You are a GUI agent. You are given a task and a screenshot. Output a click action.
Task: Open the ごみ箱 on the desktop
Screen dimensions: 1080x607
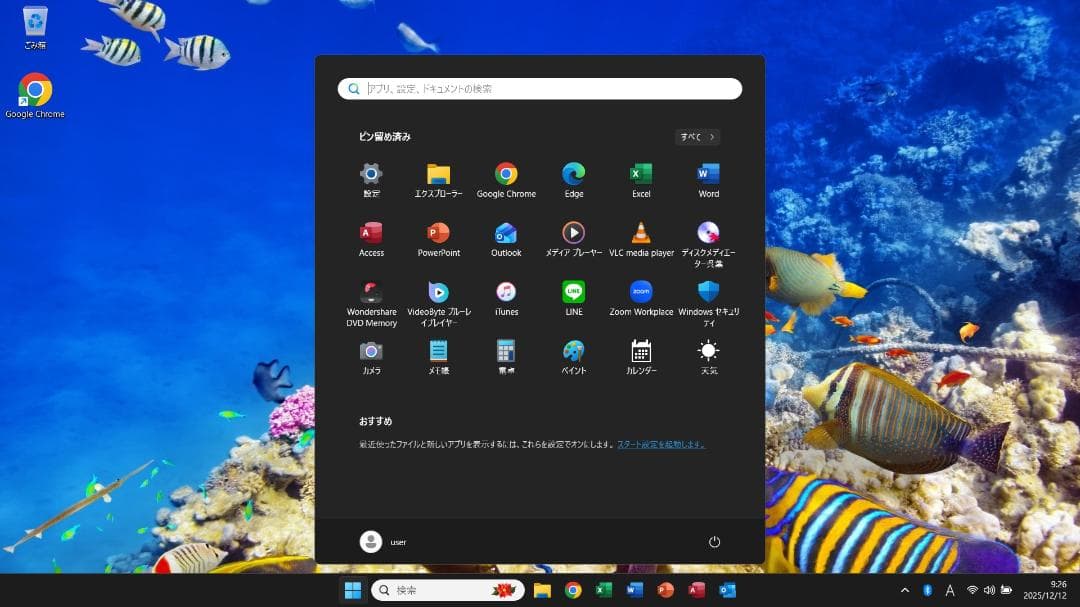34,25
